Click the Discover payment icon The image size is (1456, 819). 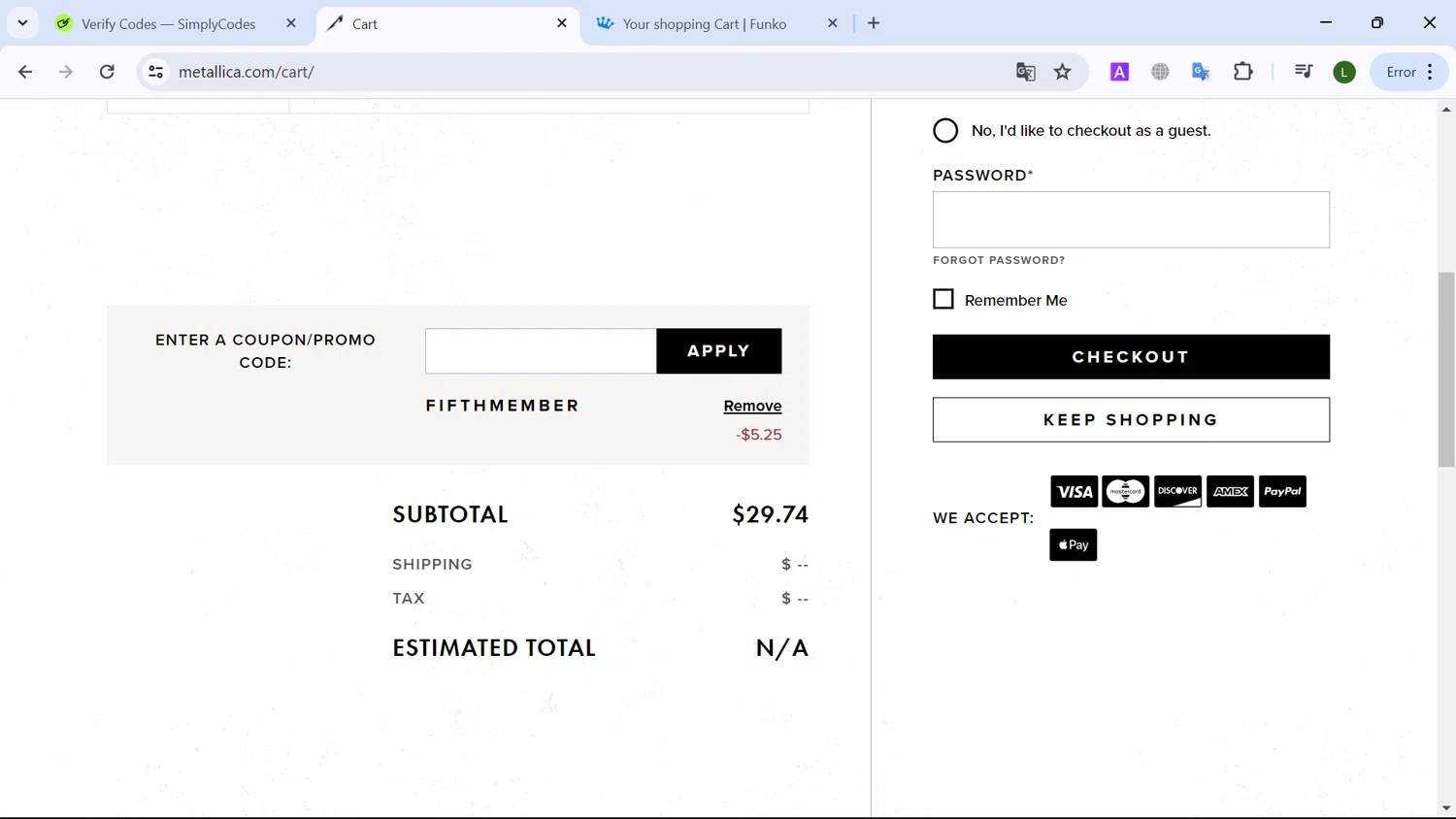(1177, 492)
